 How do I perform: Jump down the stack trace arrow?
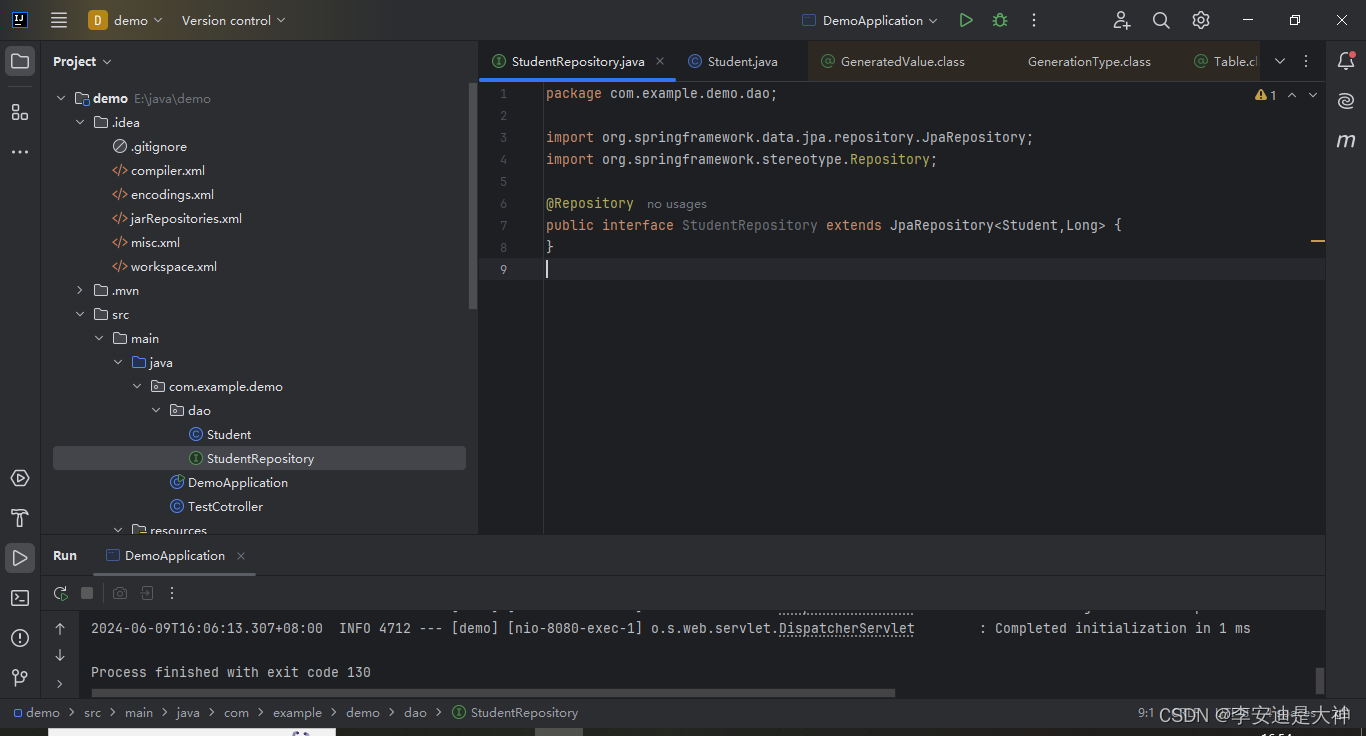60,655
